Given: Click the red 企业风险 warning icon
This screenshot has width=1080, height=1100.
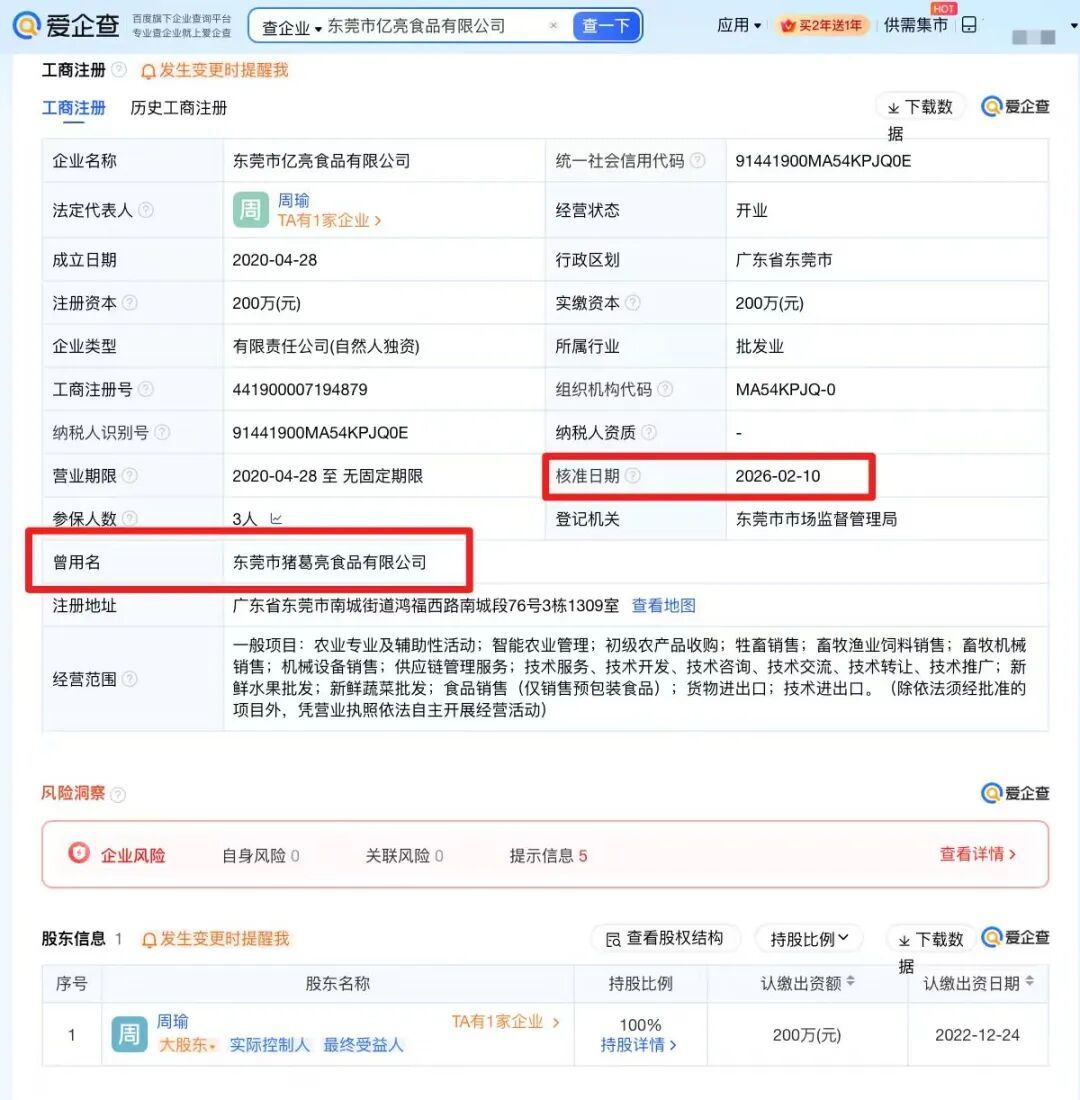Looking at the screenshot, I should tap(80, 855).
